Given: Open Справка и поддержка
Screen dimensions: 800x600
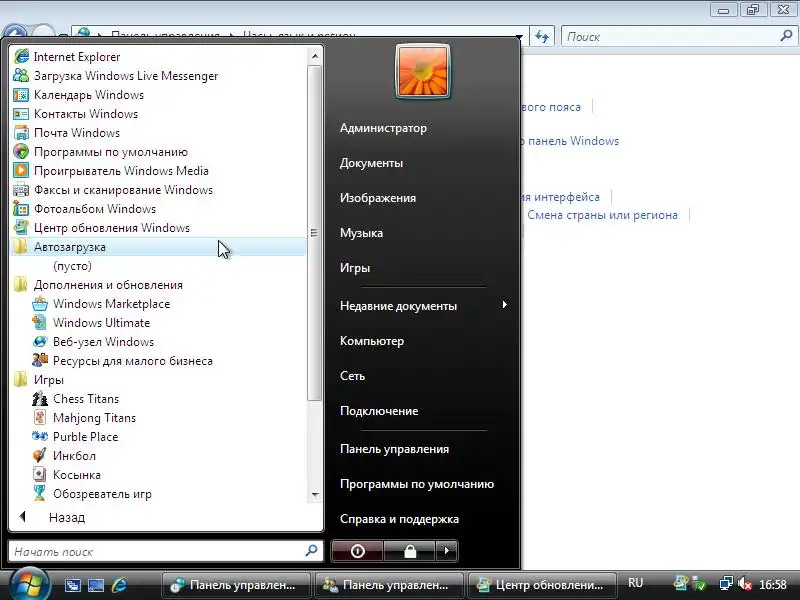Looking at the screenshot, I should pos(399,518).
